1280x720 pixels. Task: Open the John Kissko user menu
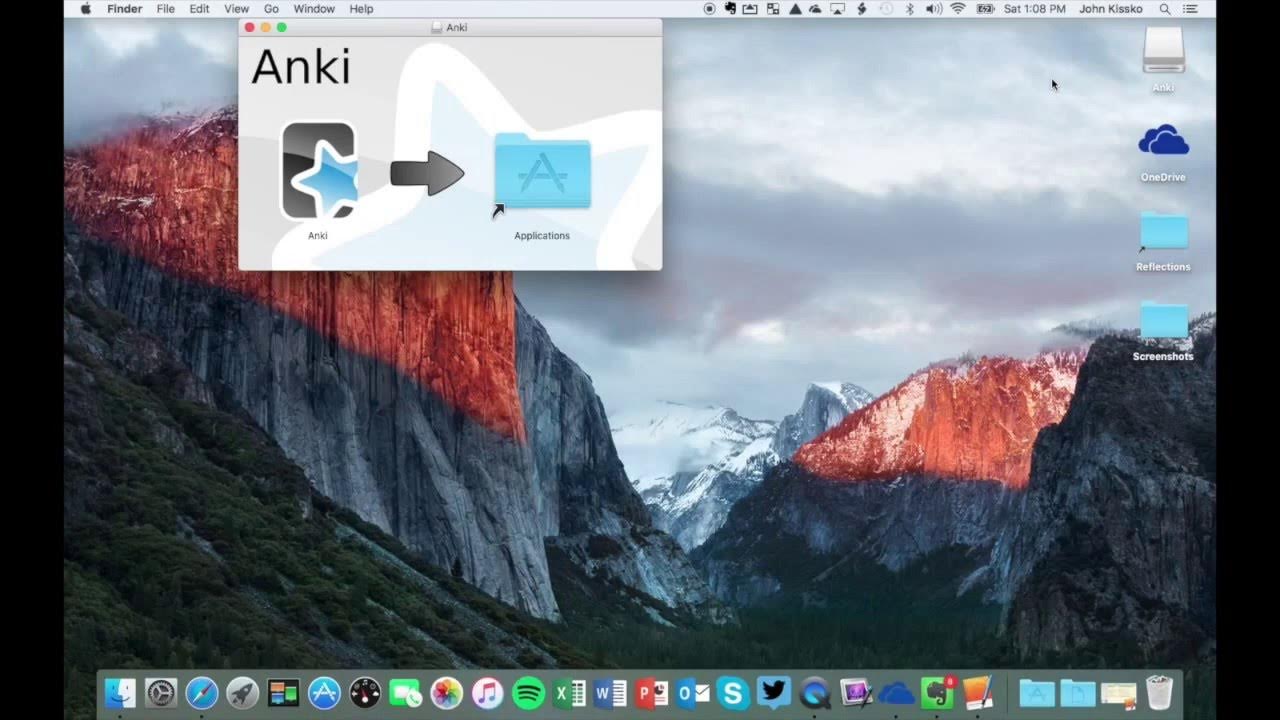tap(1112, 9)
